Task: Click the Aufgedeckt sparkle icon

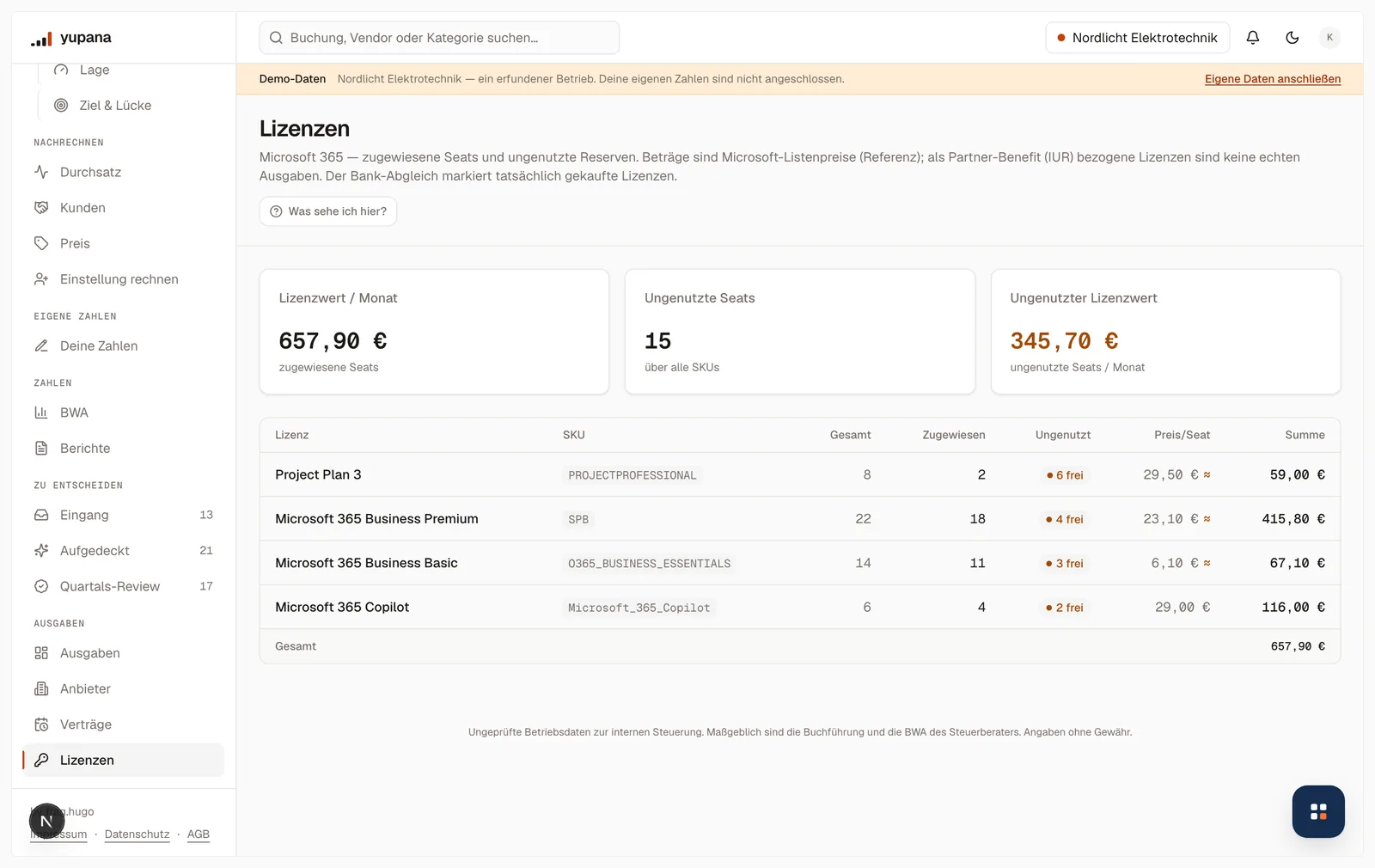Action: click(x=41, y=551)
